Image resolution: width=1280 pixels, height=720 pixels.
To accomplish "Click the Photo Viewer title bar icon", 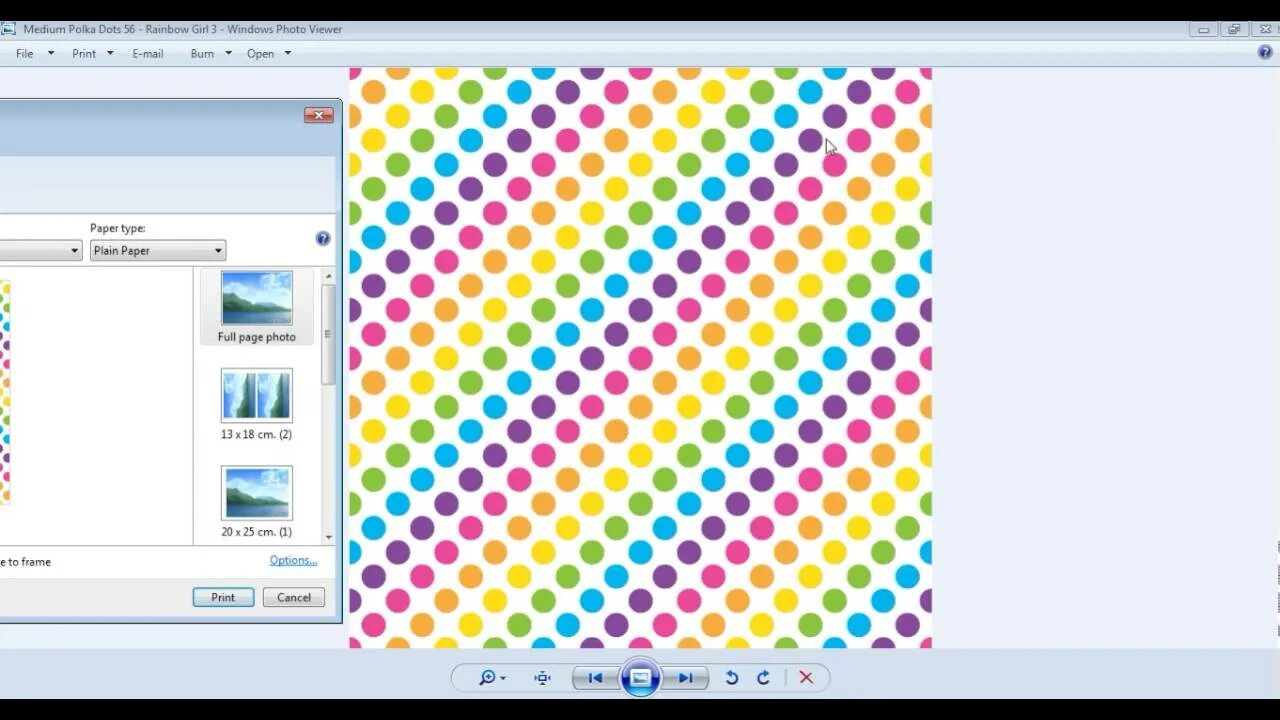I will click(8, 29).
